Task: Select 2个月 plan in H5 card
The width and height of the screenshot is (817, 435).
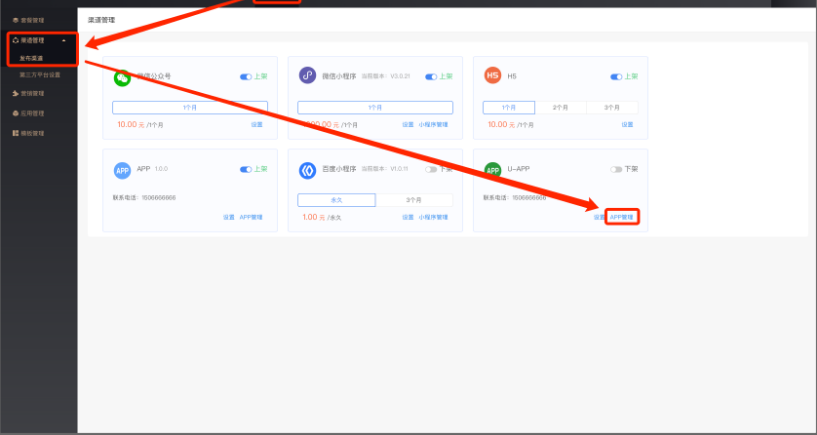Action: click(x=561, y=107)
